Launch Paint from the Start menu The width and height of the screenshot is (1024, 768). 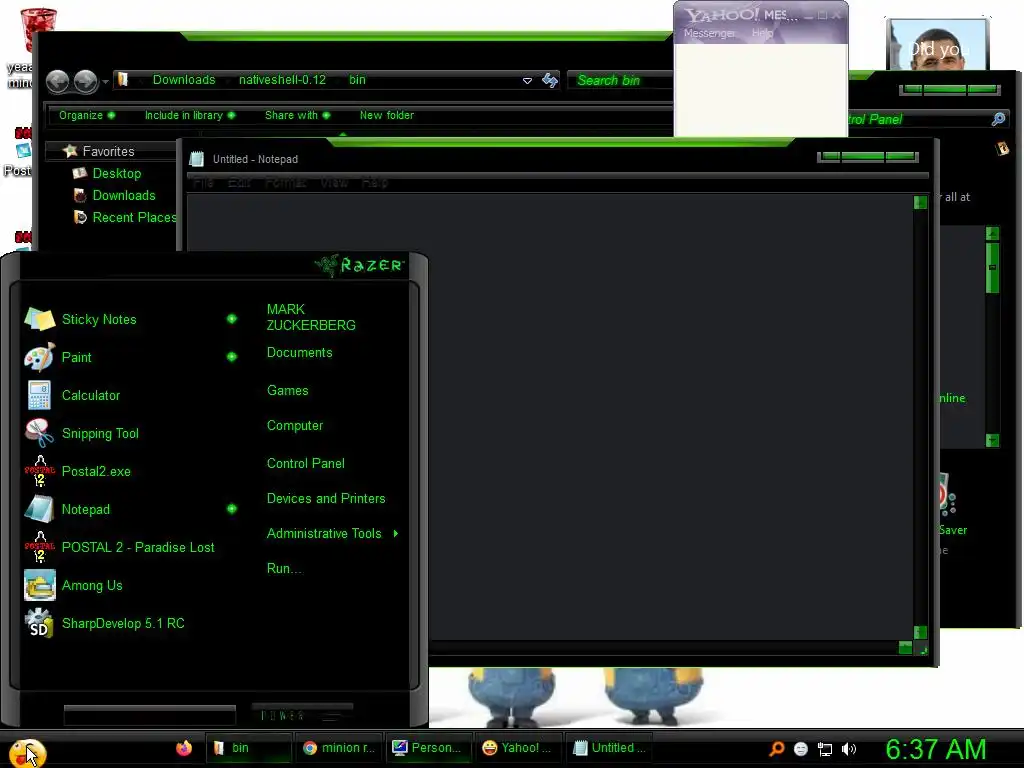[76, 357]
